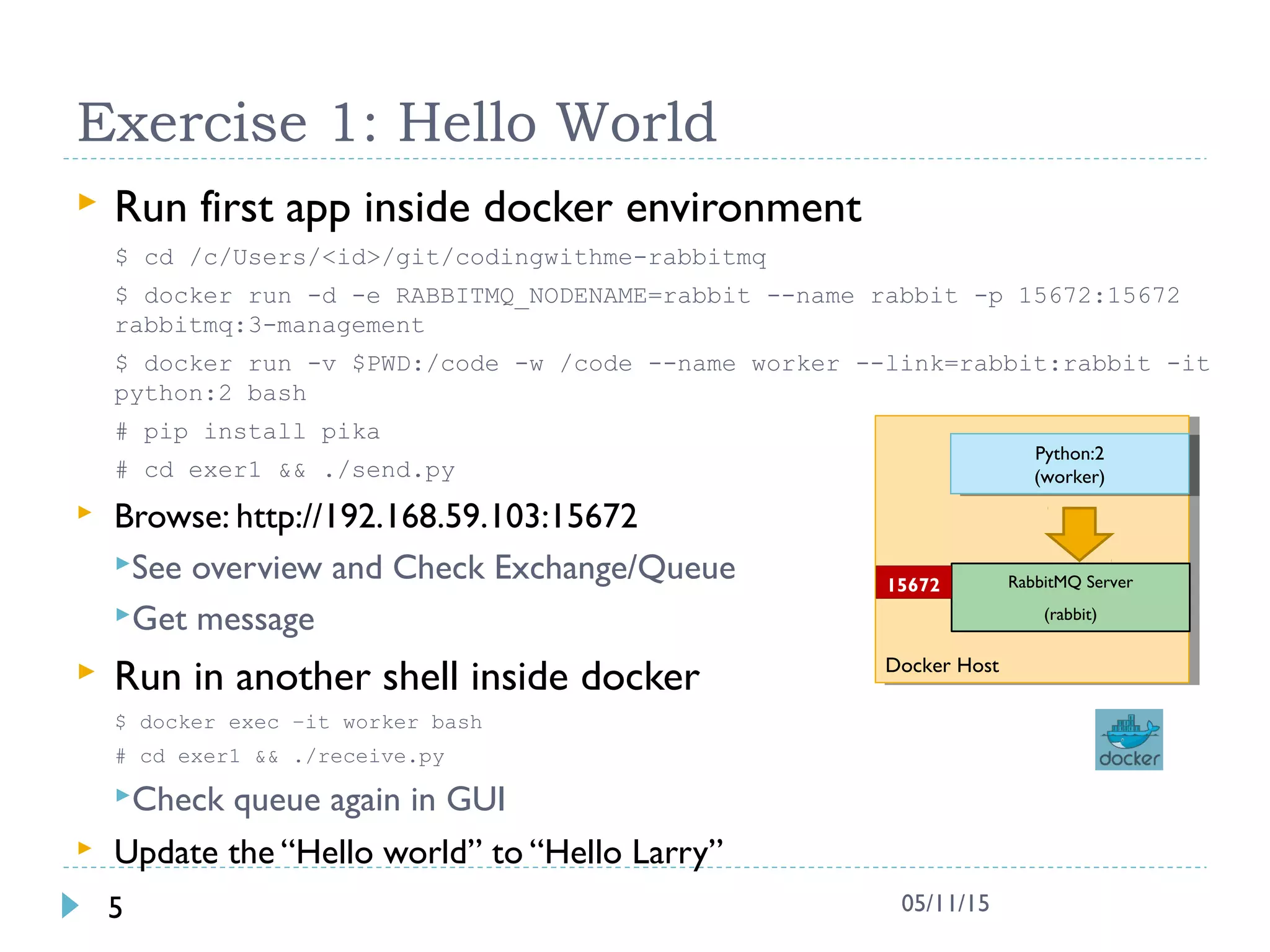Select the Python:2 (worker) box
The height and width of the screenshot is (952, 1270).
click(x=1069, y=464)
